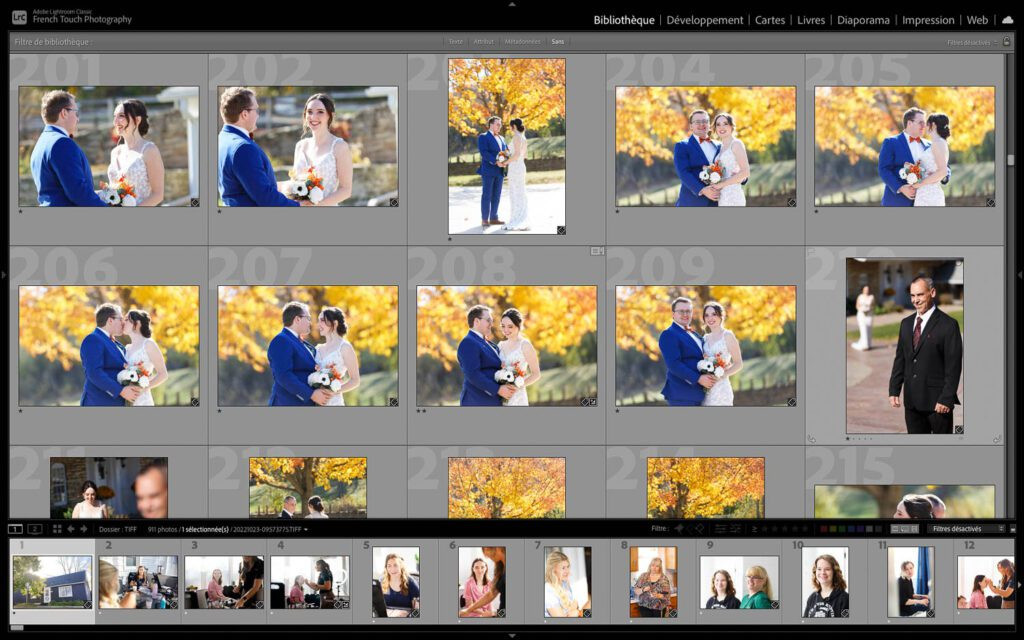Switch to the Impression module

pos(928,20)
